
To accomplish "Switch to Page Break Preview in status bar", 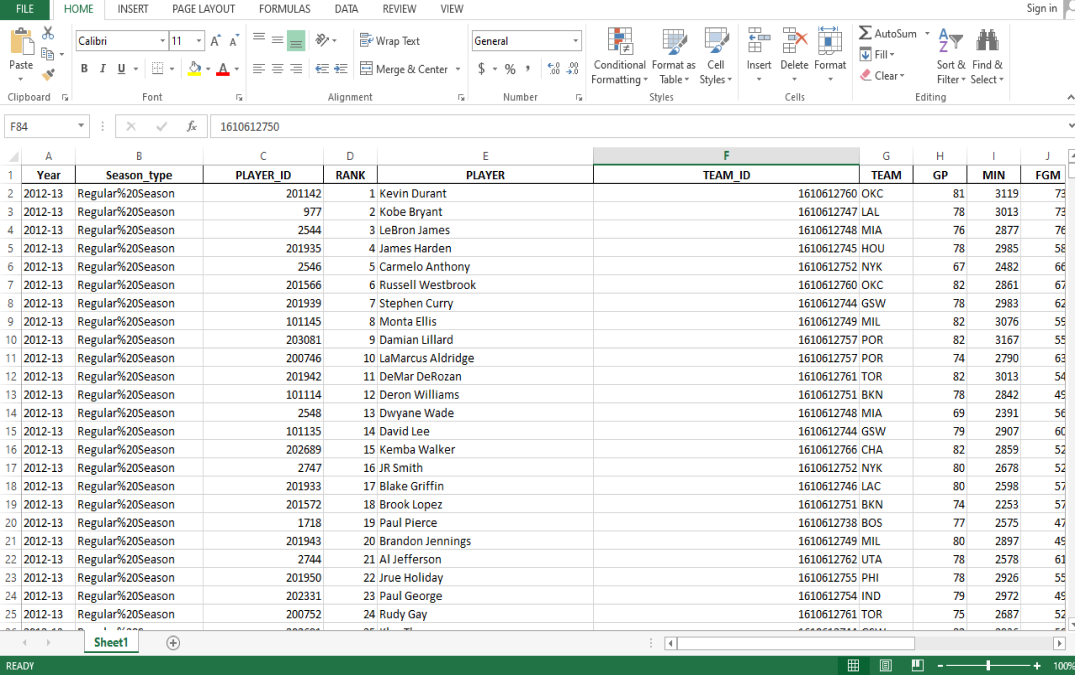I will coord(917,665).
